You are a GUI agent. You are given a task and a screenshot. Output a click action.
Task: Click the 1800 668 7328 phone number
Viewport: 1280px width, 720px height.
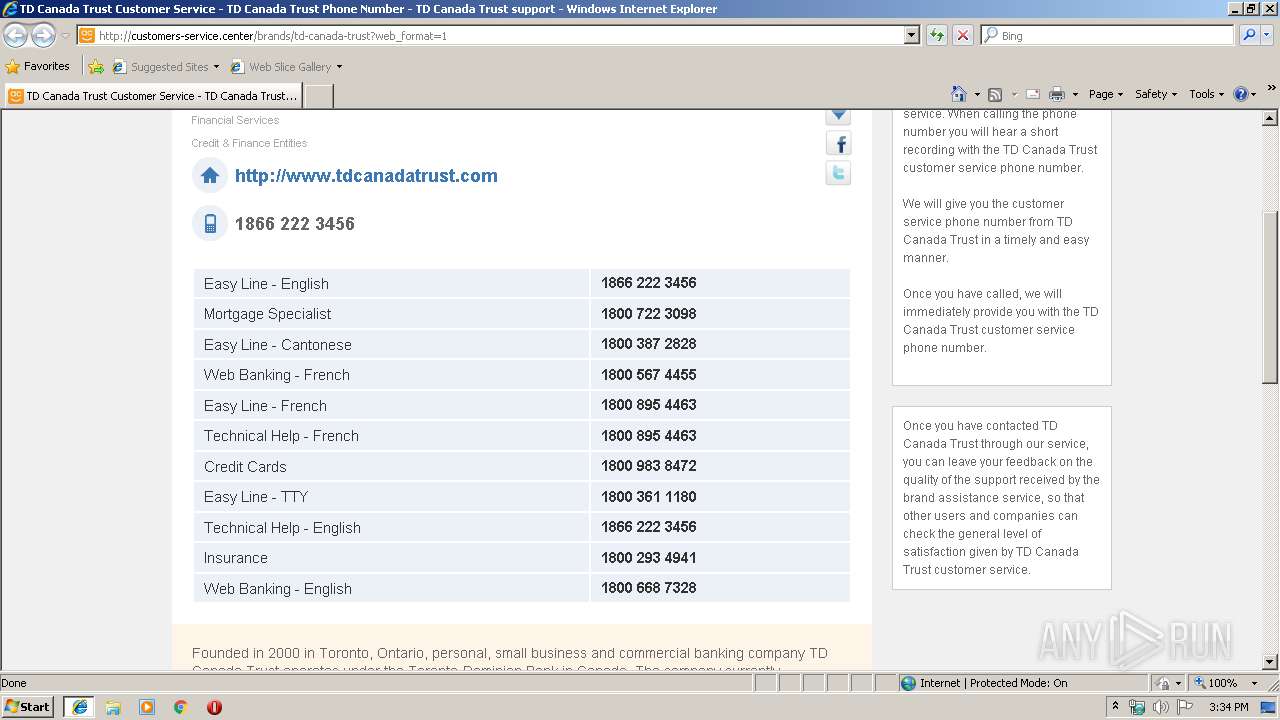(x=648, y=587)
